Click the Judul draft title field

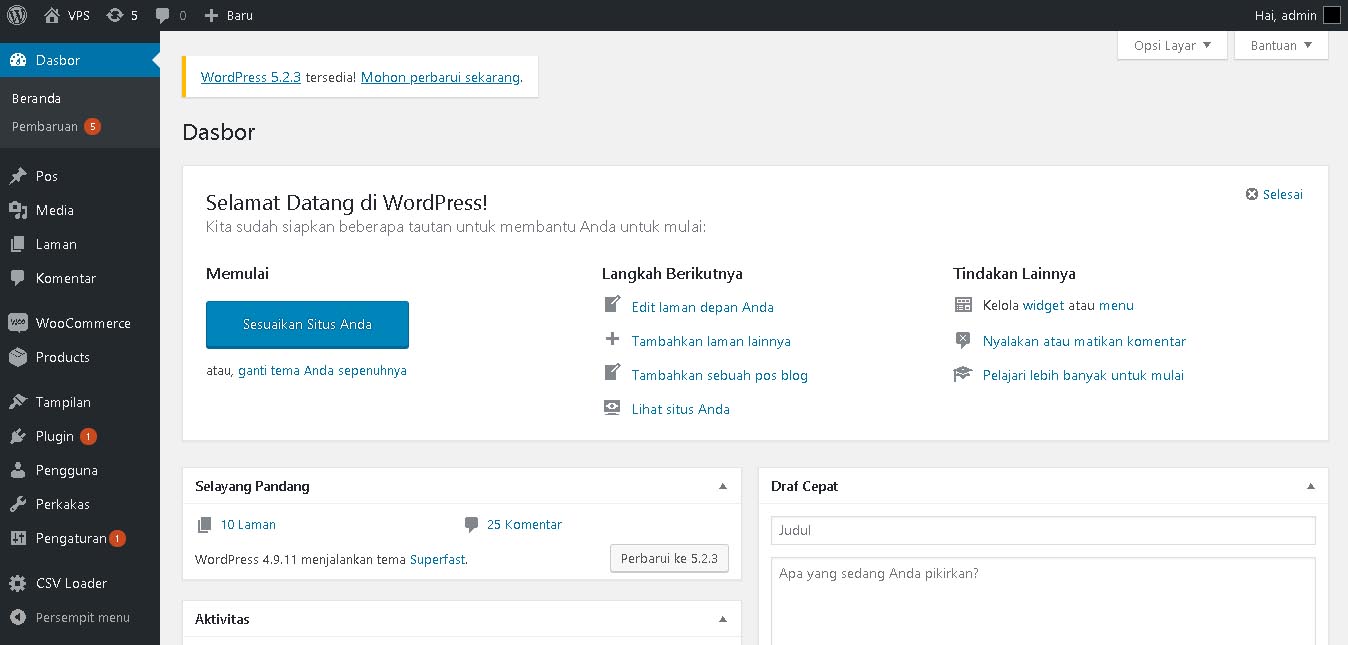(1043, 531)
